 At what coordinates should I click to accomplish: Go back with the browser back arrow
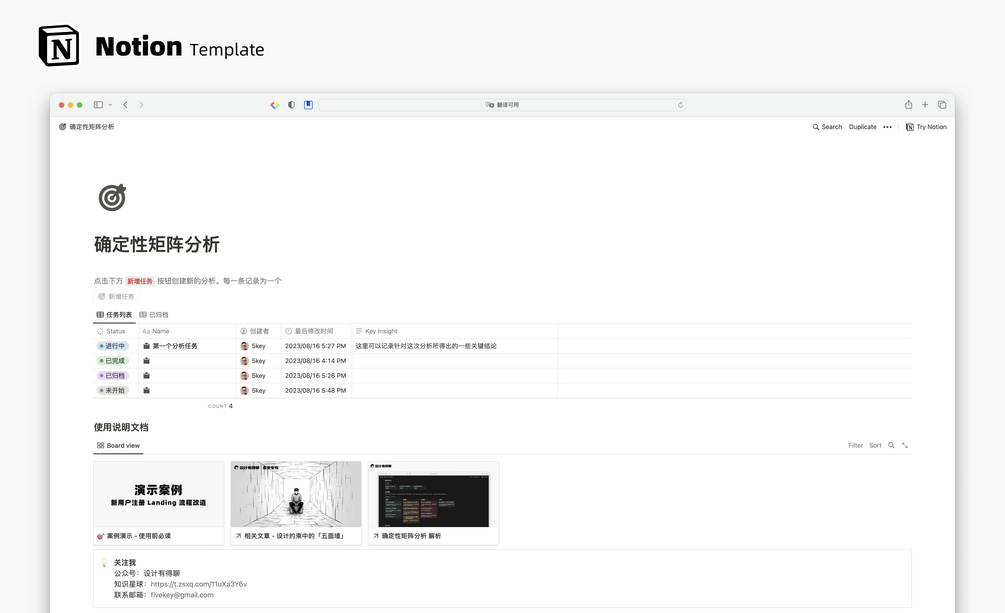pyautogui.click(x=126, y=105)
